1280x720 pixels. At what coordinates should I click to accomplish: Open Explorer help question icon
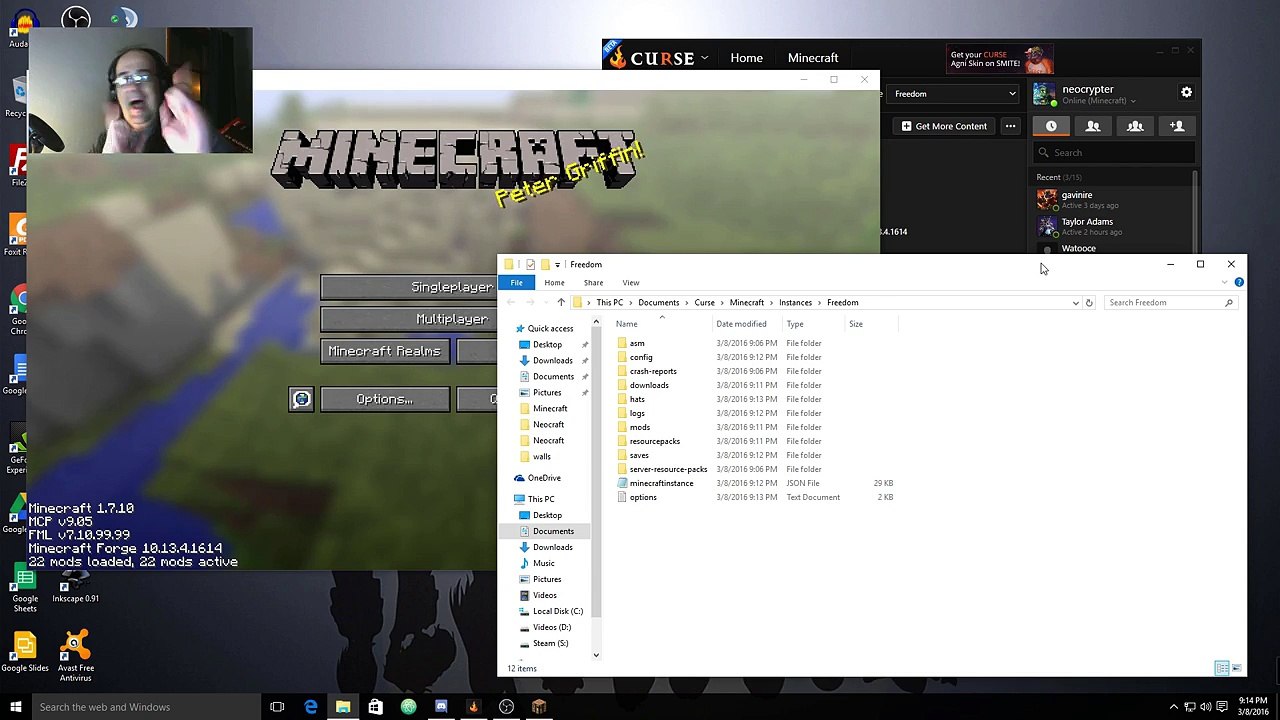pos(1239,283)
